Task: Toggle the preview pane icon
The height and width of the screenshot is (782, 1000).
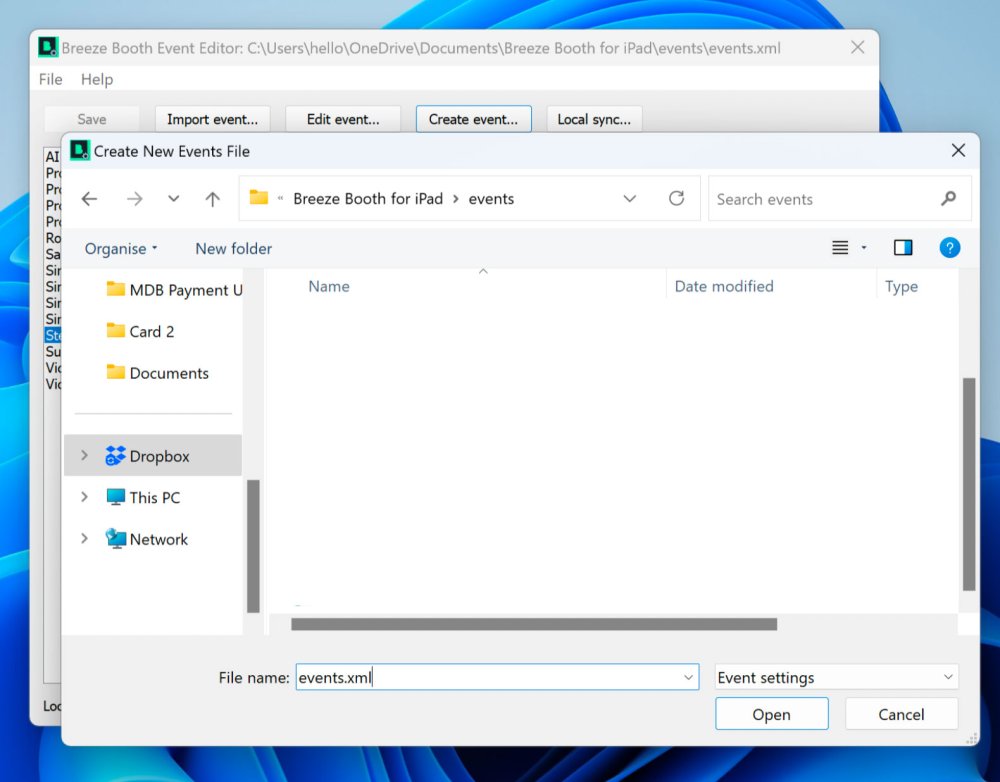Action: pos(903,247)
